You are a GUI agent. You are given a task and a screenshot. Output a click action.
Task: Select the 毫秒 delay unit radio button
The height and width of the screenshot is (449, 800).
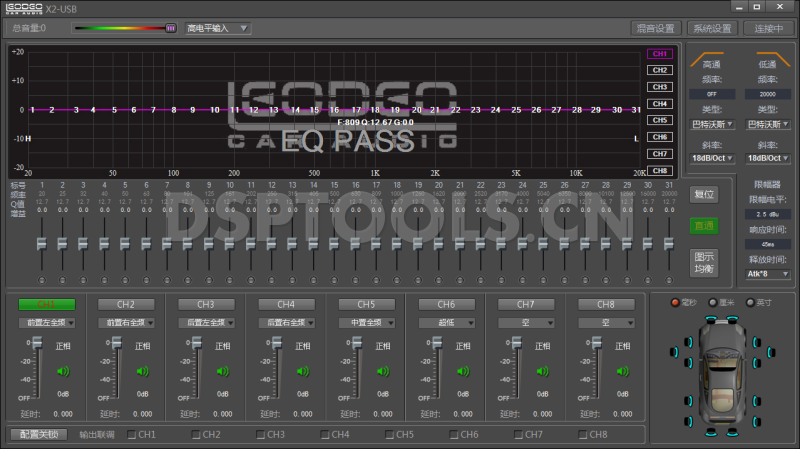coord(675,303)
